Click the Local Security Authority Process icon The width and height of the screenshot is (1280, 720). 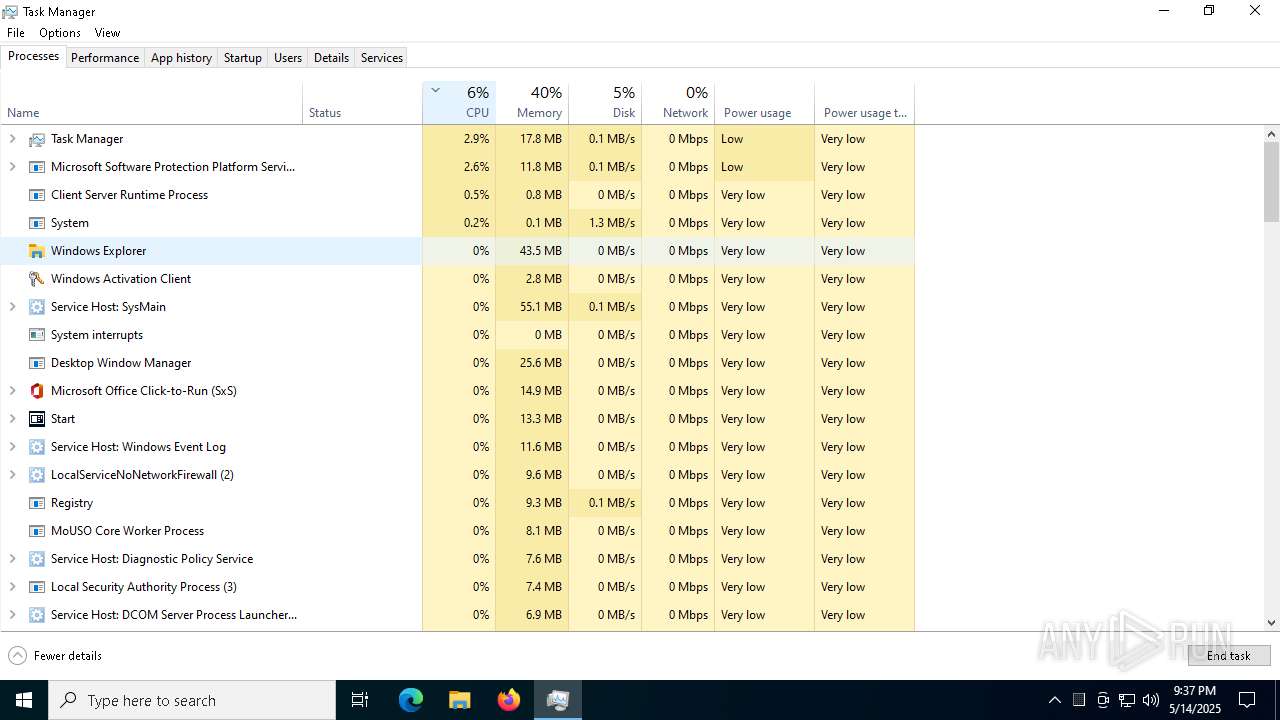tap(37, 587)
